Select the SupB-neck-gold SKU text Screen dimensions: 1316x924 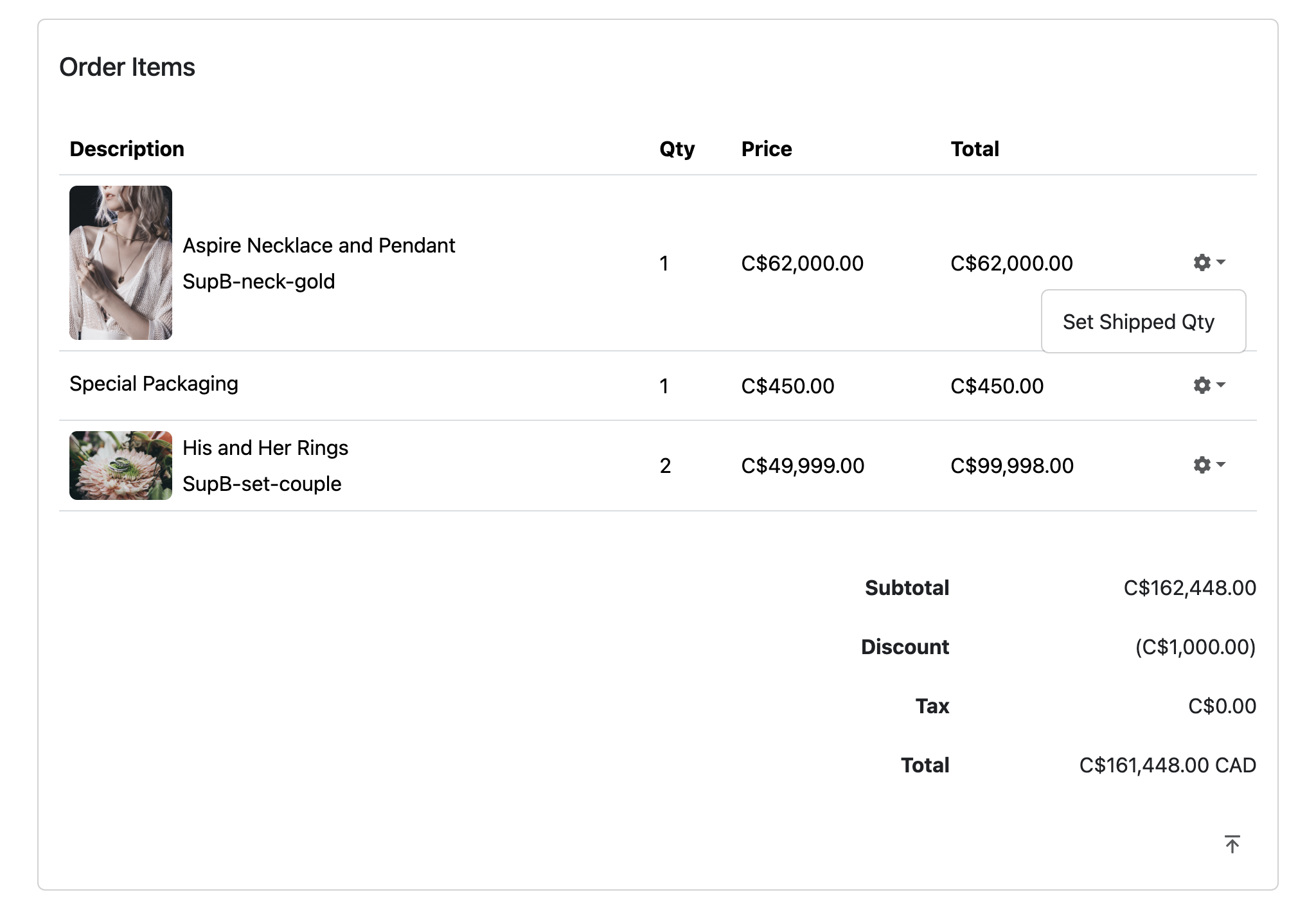click(258, 281)
